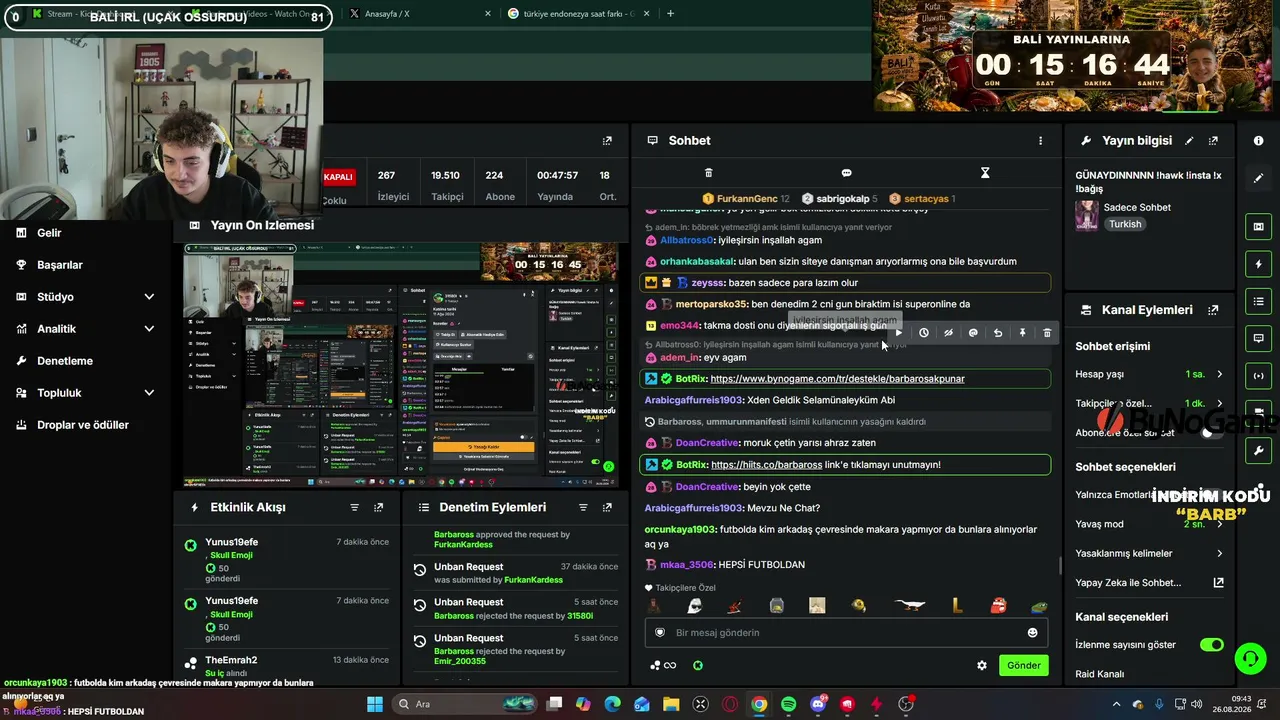The height and width of the screenshot is (720, 1280).
Task: Click the reply arrow on hovered message
Action: pos(998,333)
